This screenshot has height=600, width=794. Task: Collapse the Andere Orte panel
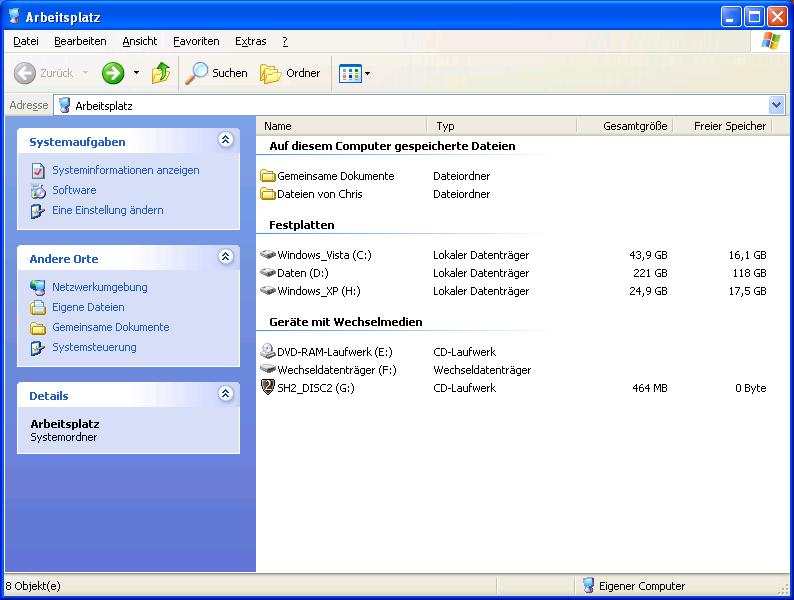tap(225, 257)
